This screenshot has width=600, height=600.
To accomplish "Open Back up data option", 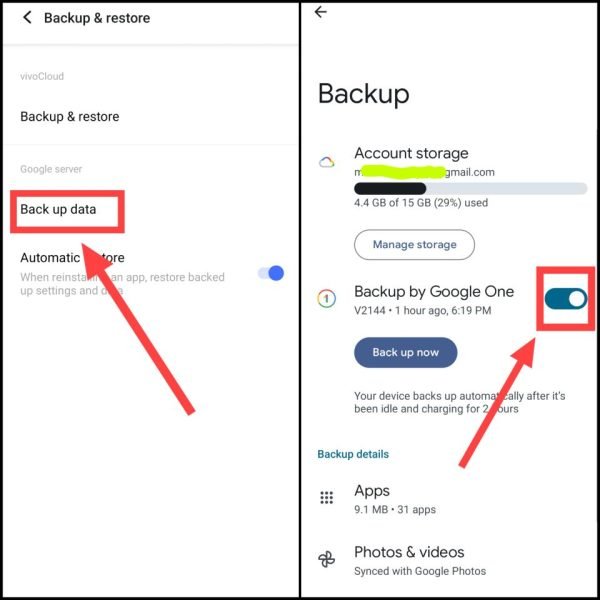I will [58, 209].
